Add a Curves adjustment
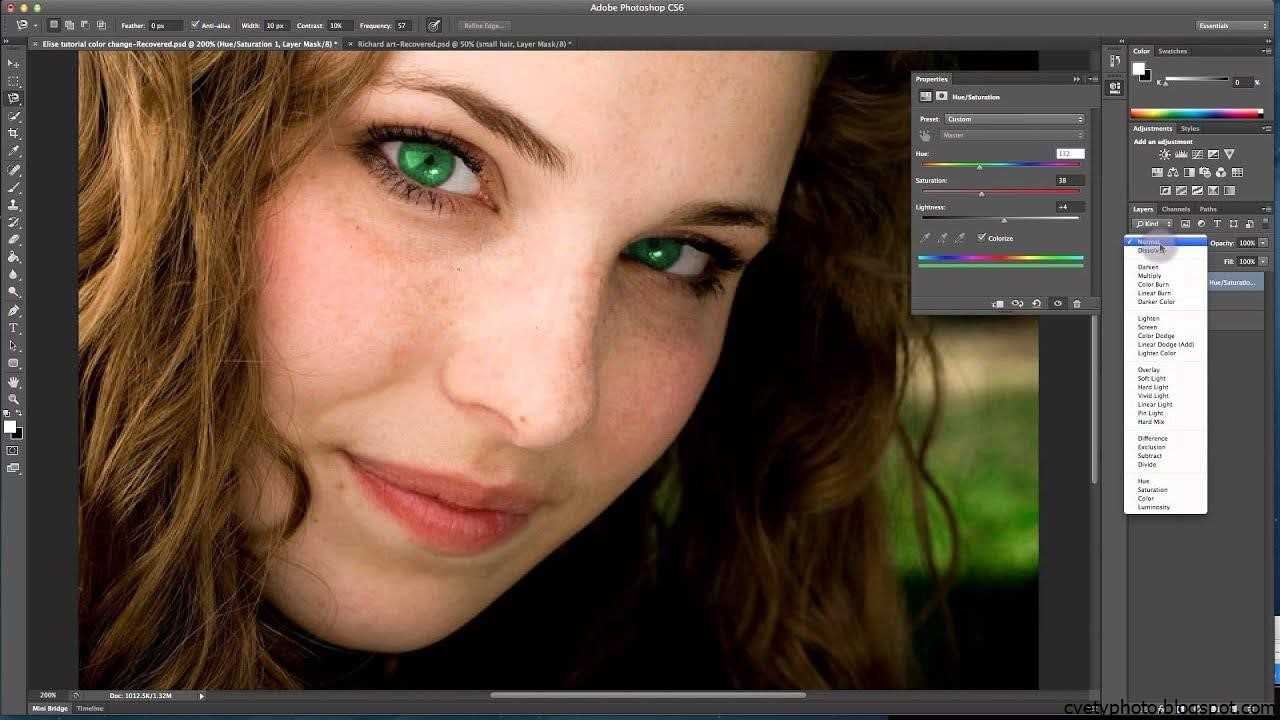The height and width of the screenshot is (720, 1280). 1197,155
